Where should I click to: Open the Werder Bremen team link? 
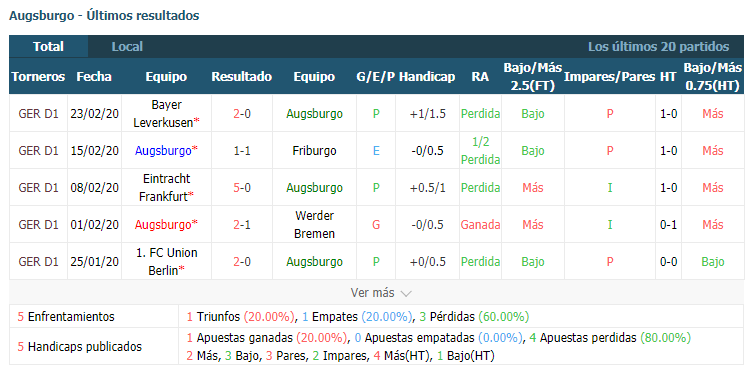[314, 224]
